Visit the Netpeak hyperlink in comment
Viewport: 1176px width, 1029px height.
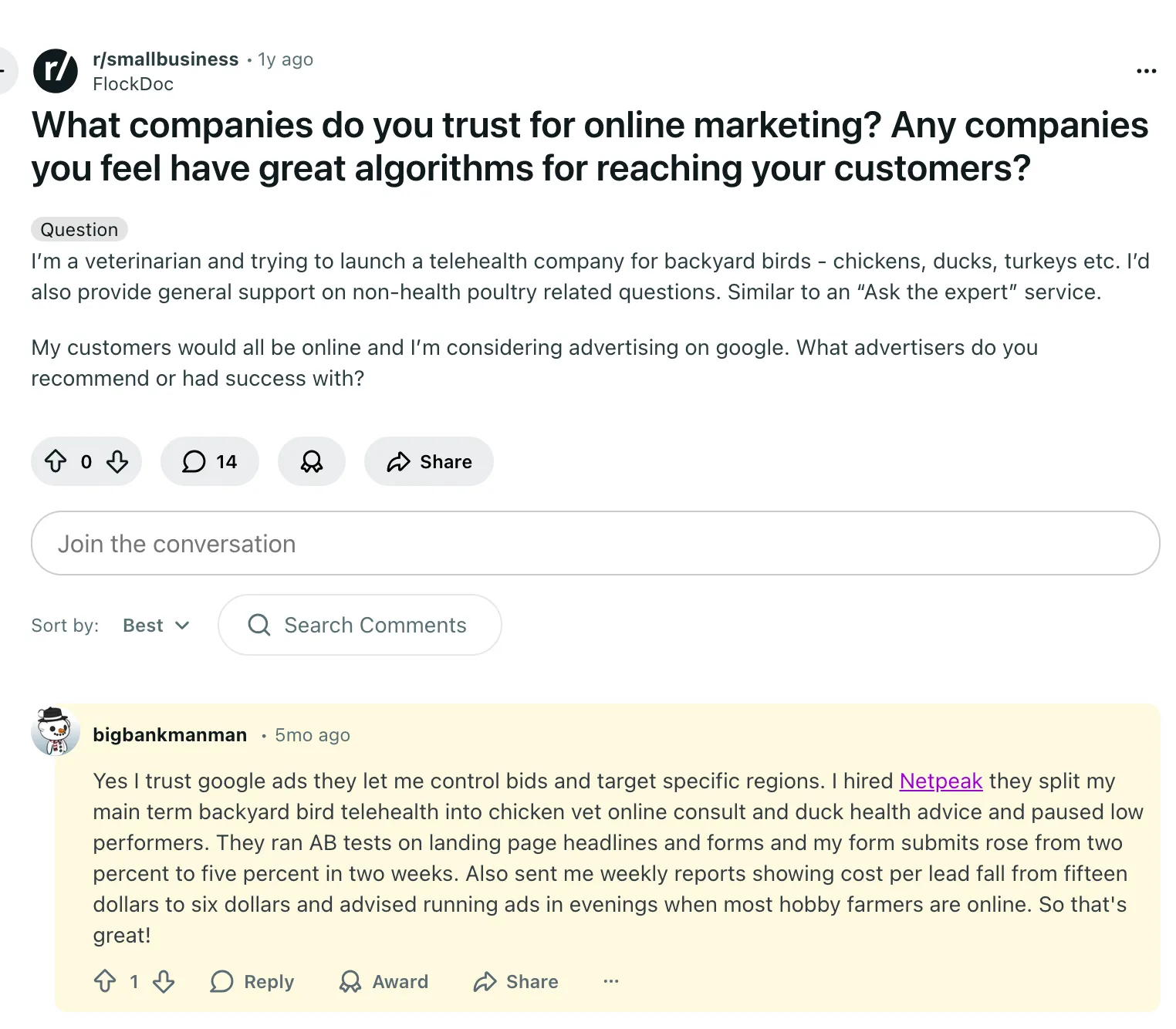tap(941, 781)
